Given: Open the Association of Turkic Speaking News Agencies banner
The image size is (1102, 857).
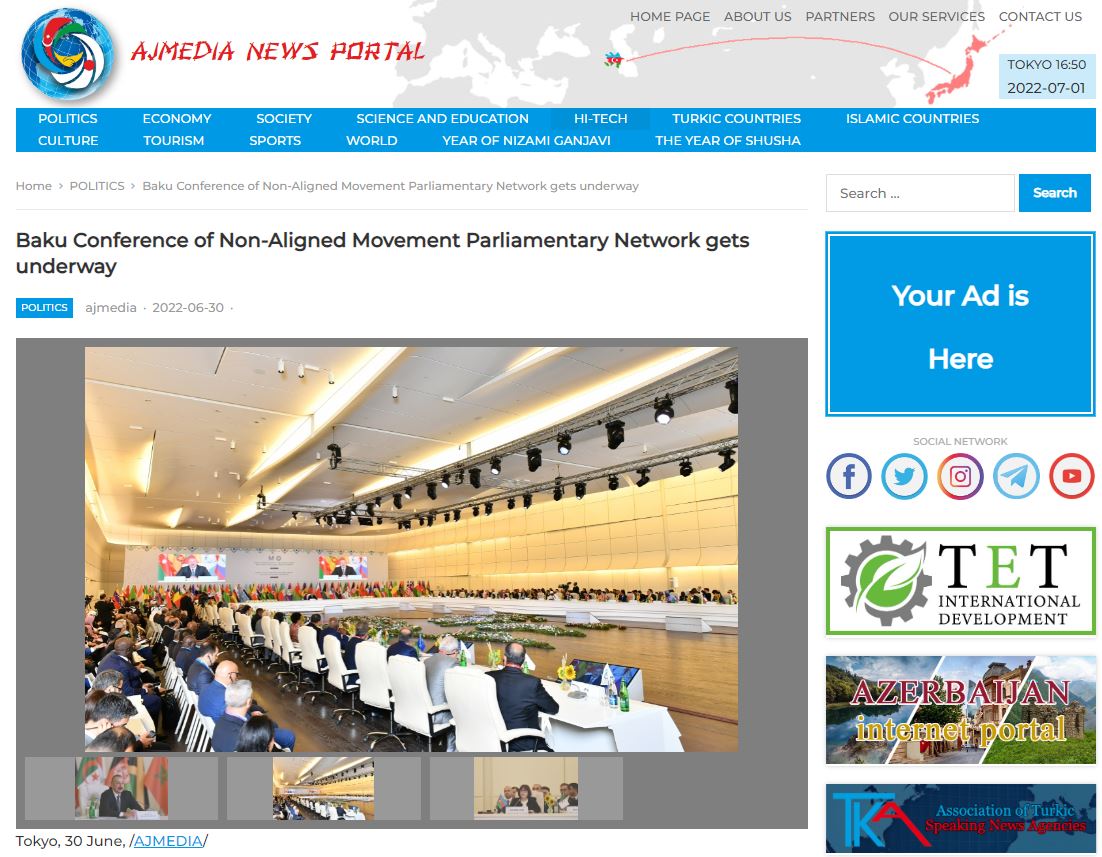Looking at the screenshot, I should point(960,819).
